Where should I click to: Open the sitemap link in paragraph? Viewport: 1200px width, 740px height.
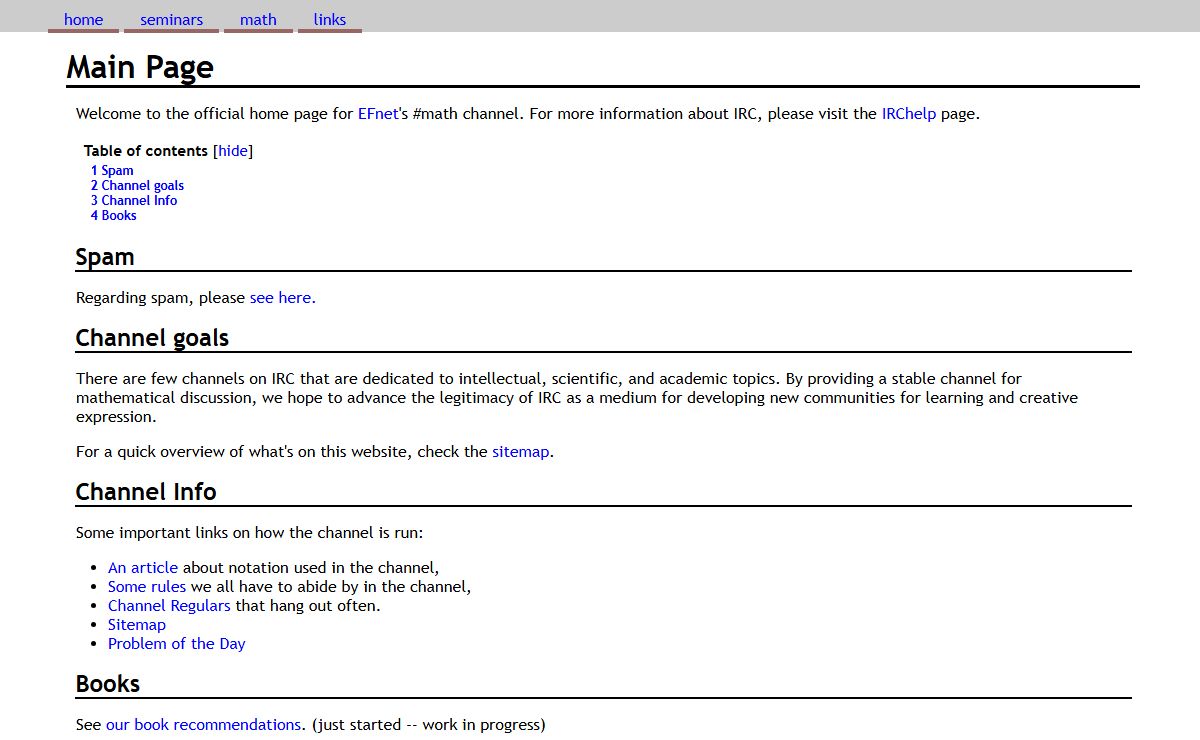[520, 452]
